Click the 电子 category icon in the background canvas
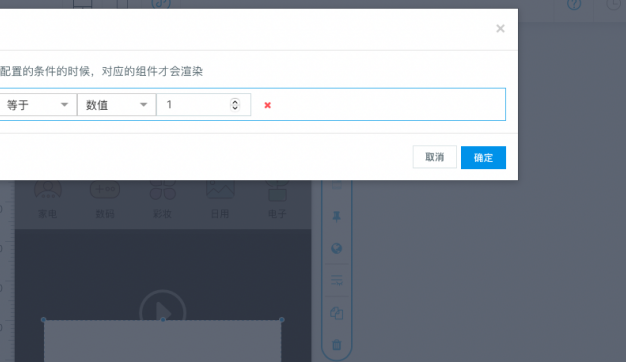 [x=277, y=191]
